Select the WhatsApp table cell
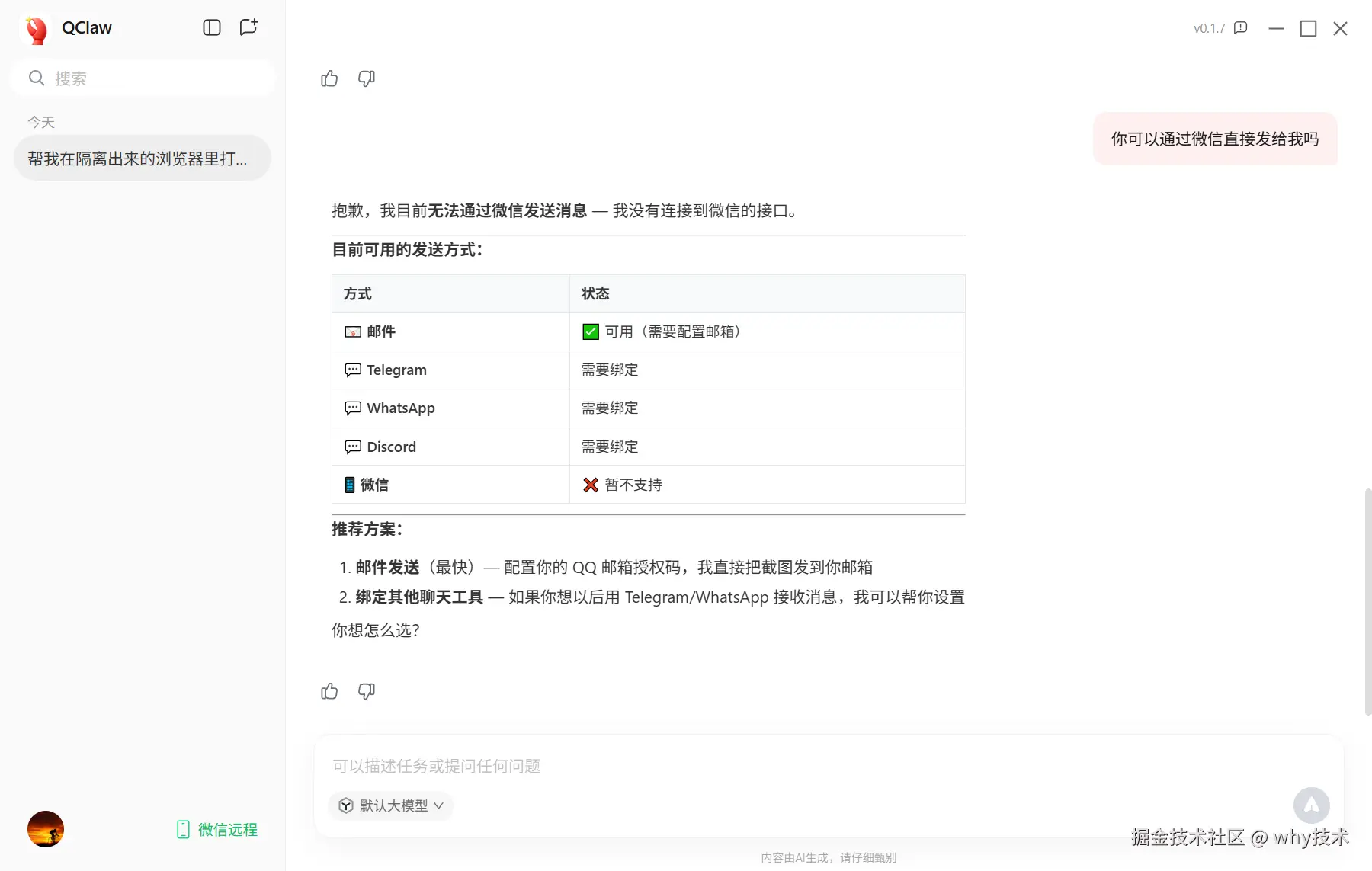 (450, 408)
